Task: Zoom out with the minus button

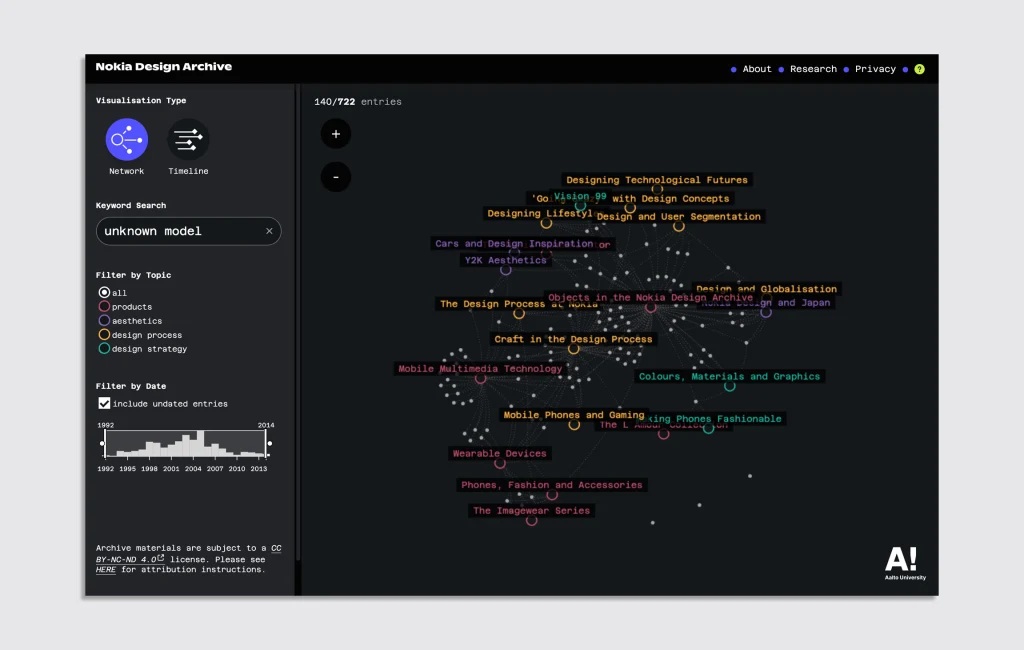Action: pyautogui.click(x=335, y=177)
